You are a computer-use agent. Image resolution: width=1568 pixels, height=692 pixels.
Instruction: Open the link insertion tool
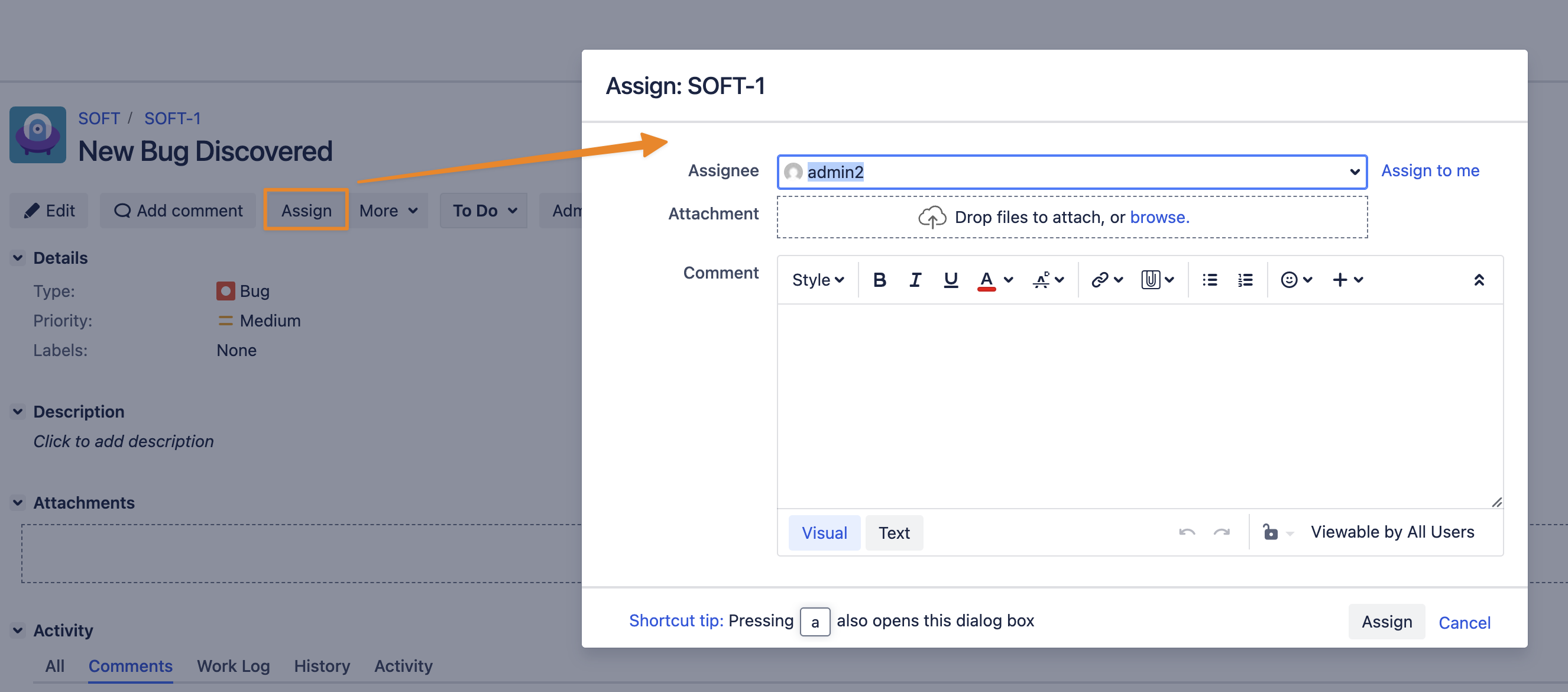tap(1106, 280)
